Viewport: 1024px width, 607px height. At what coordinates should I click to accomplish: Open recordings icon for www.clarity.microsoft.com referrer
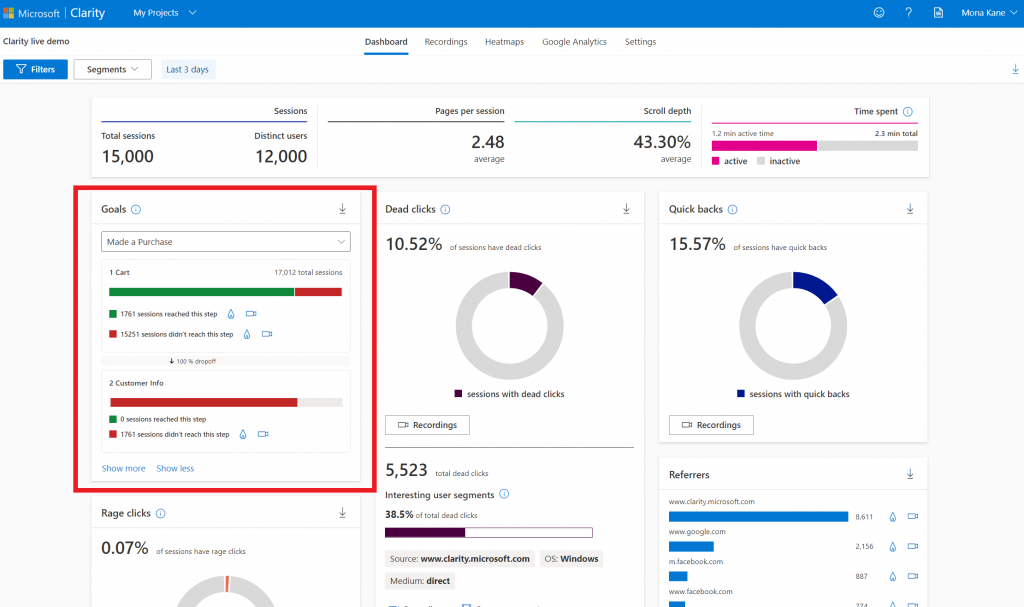[x=912, y=517]
